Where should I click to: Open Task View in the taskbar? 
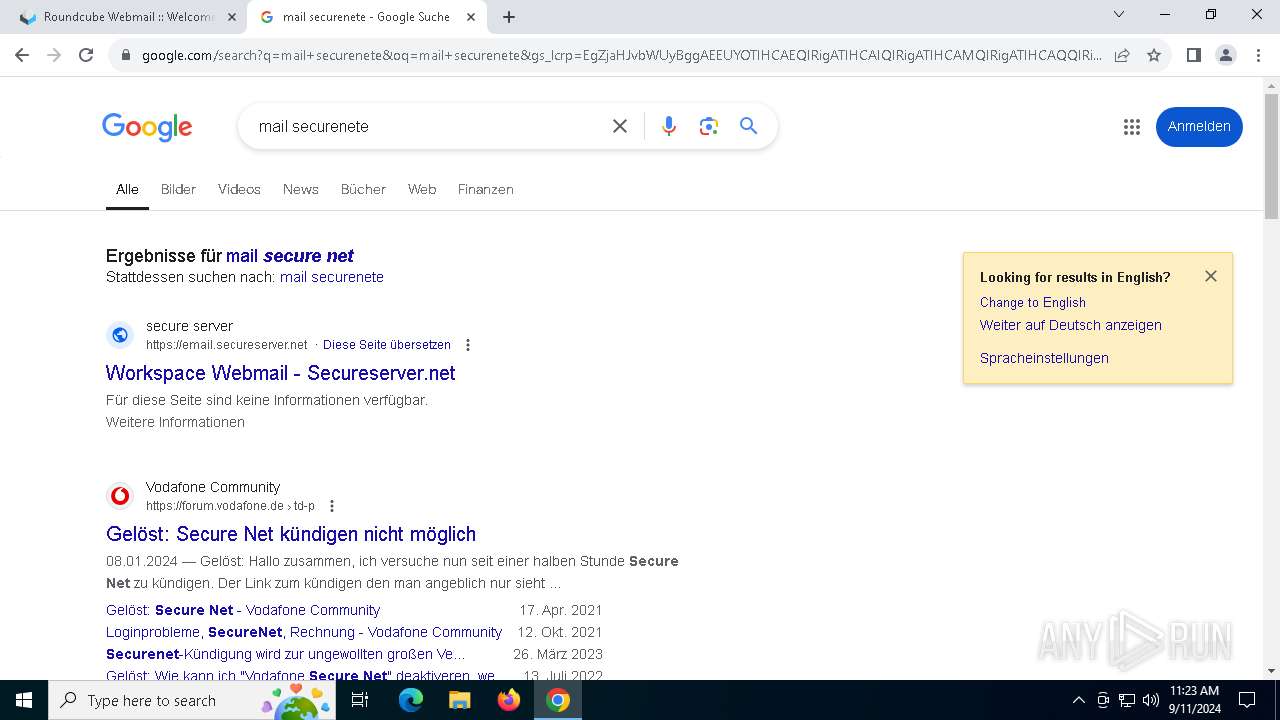(x=360, y=700)
